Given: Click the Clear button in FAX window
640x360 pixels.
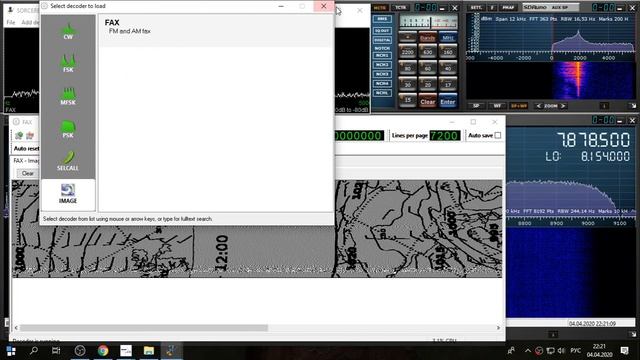Looking at the screenshot, I should [28, 173].
